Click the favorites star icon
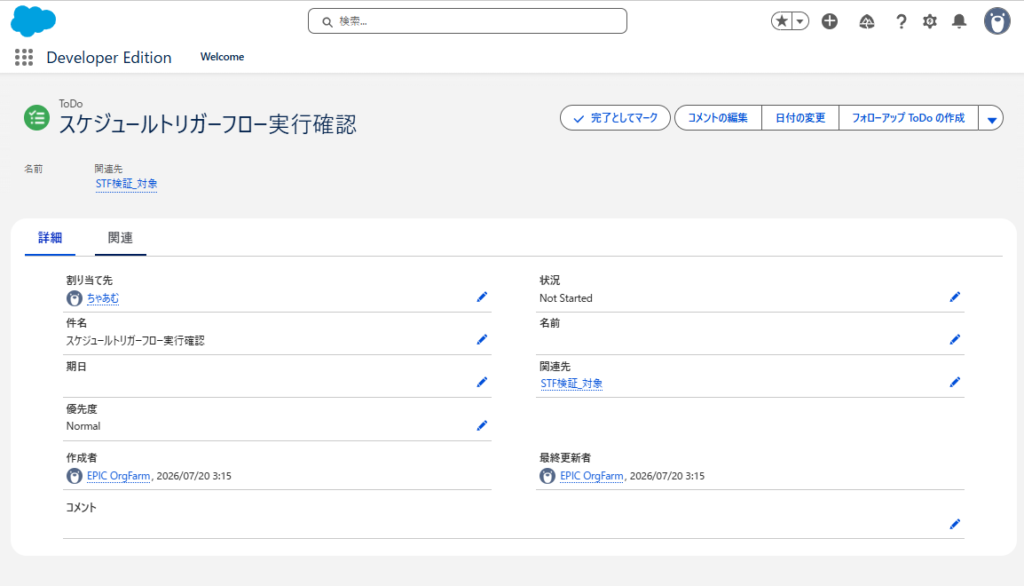The width and height of the screenshot is (1024, 586). [781, 21]
